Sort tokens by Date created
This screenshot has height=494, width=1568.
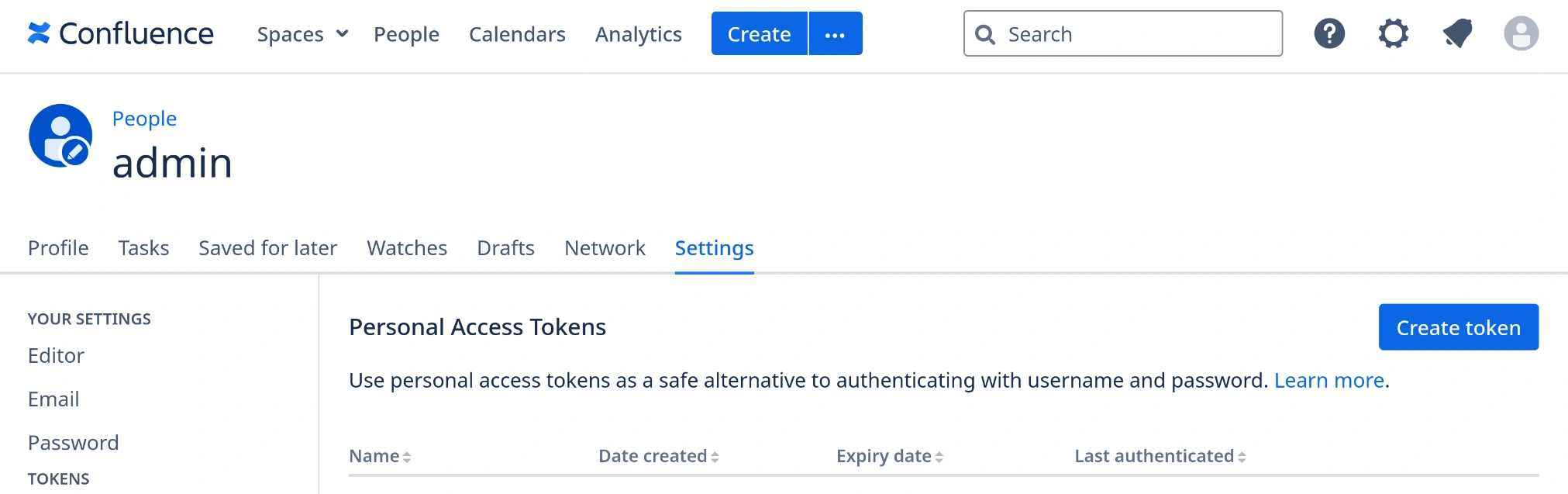point(659,456)
